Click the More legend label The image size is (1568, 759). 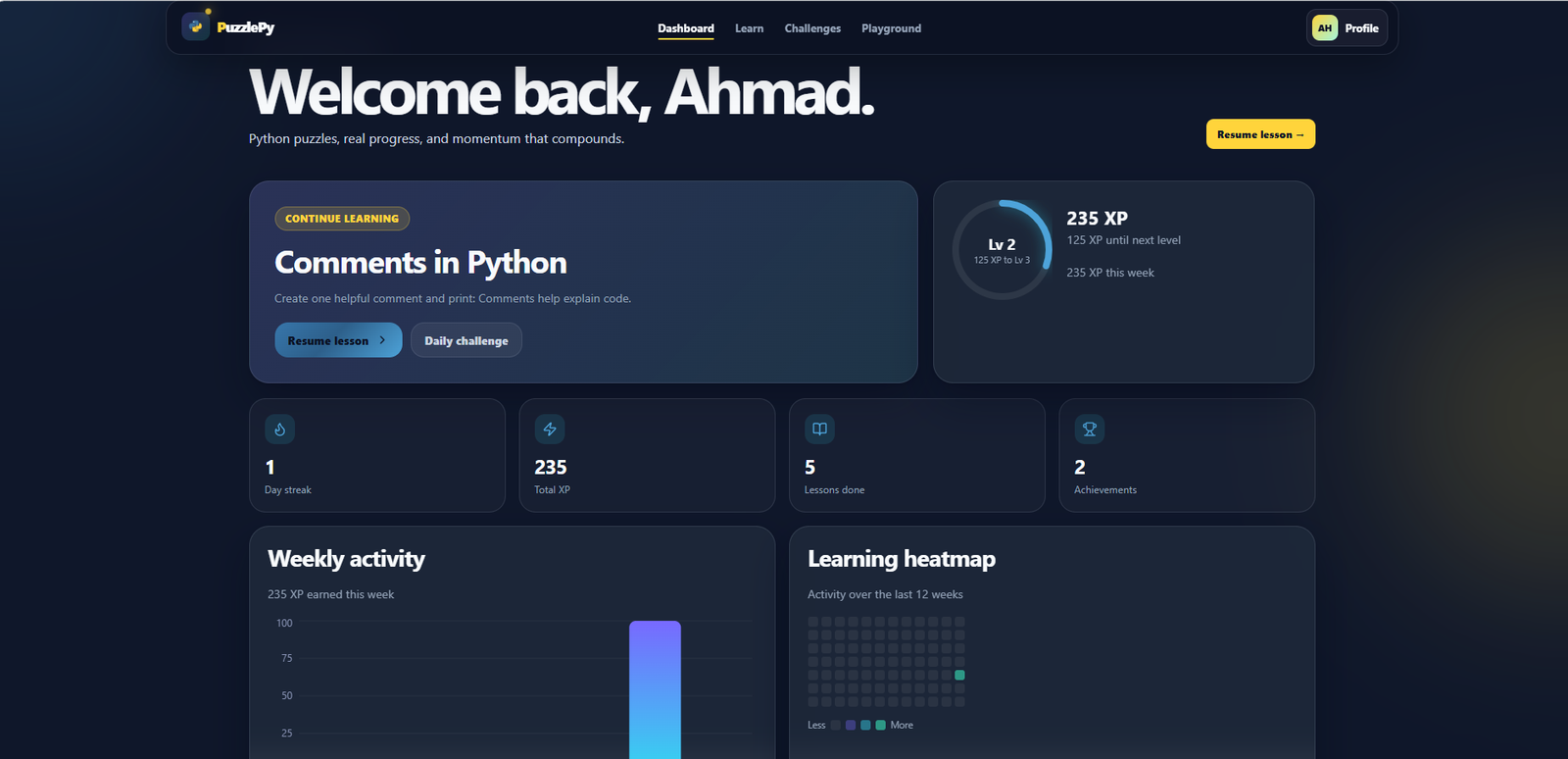point(902,725)
